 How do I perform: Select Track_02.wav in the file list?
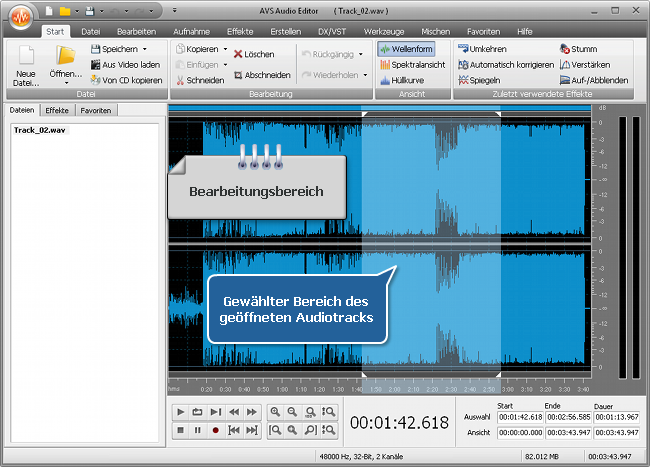pos(38,130)
